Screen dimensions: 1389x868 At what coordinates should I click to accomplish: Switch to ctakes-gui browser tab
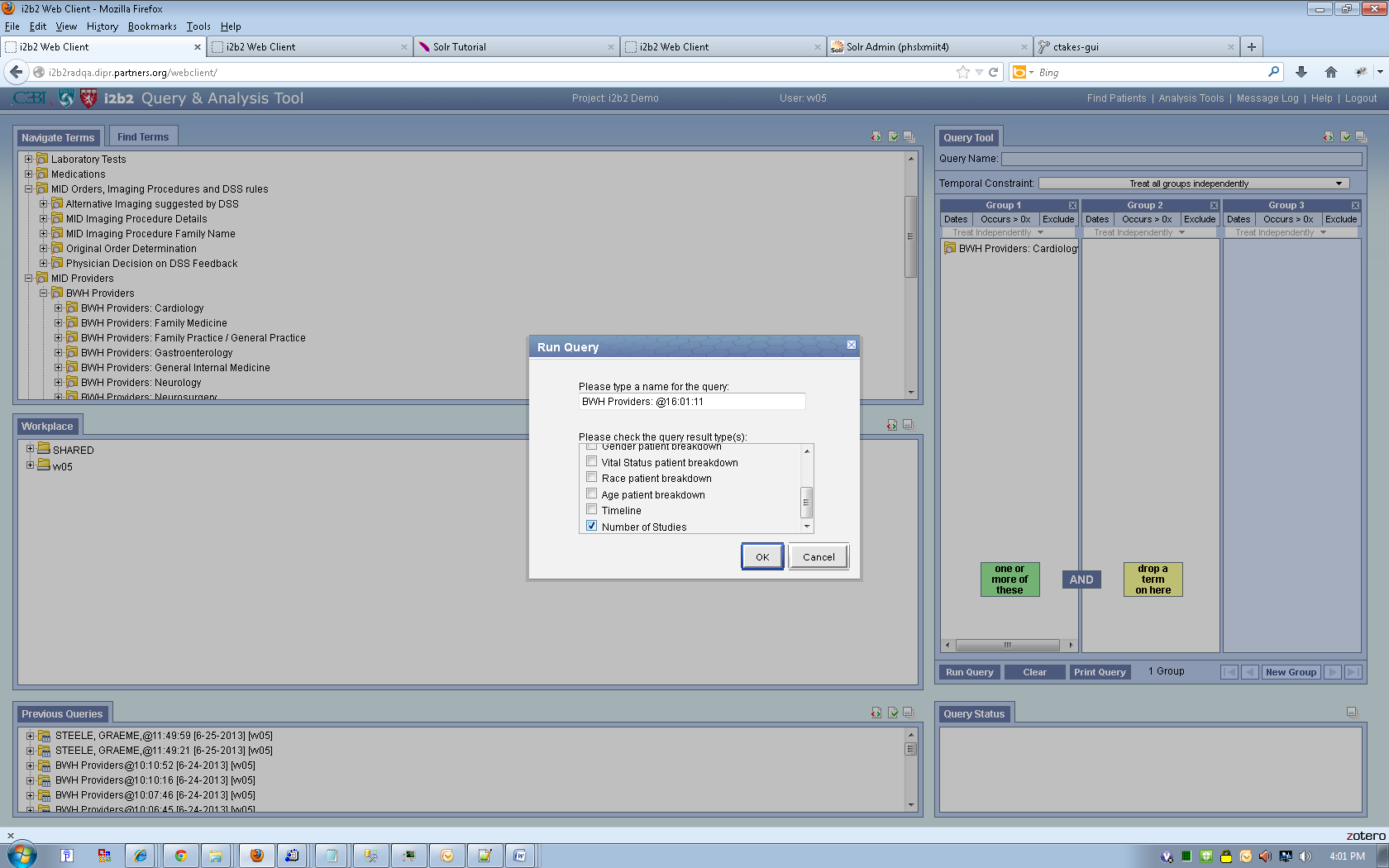pyautogui.click(x=1136, y=47)
